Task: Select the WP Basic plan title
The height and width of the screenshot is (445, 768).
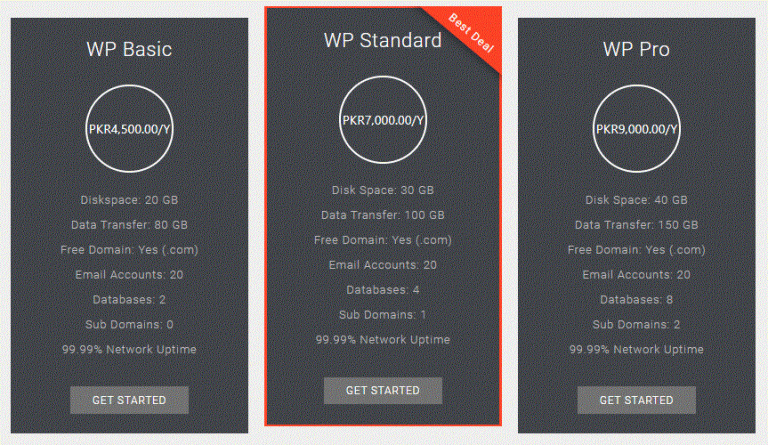Action: tap(129, 49)
